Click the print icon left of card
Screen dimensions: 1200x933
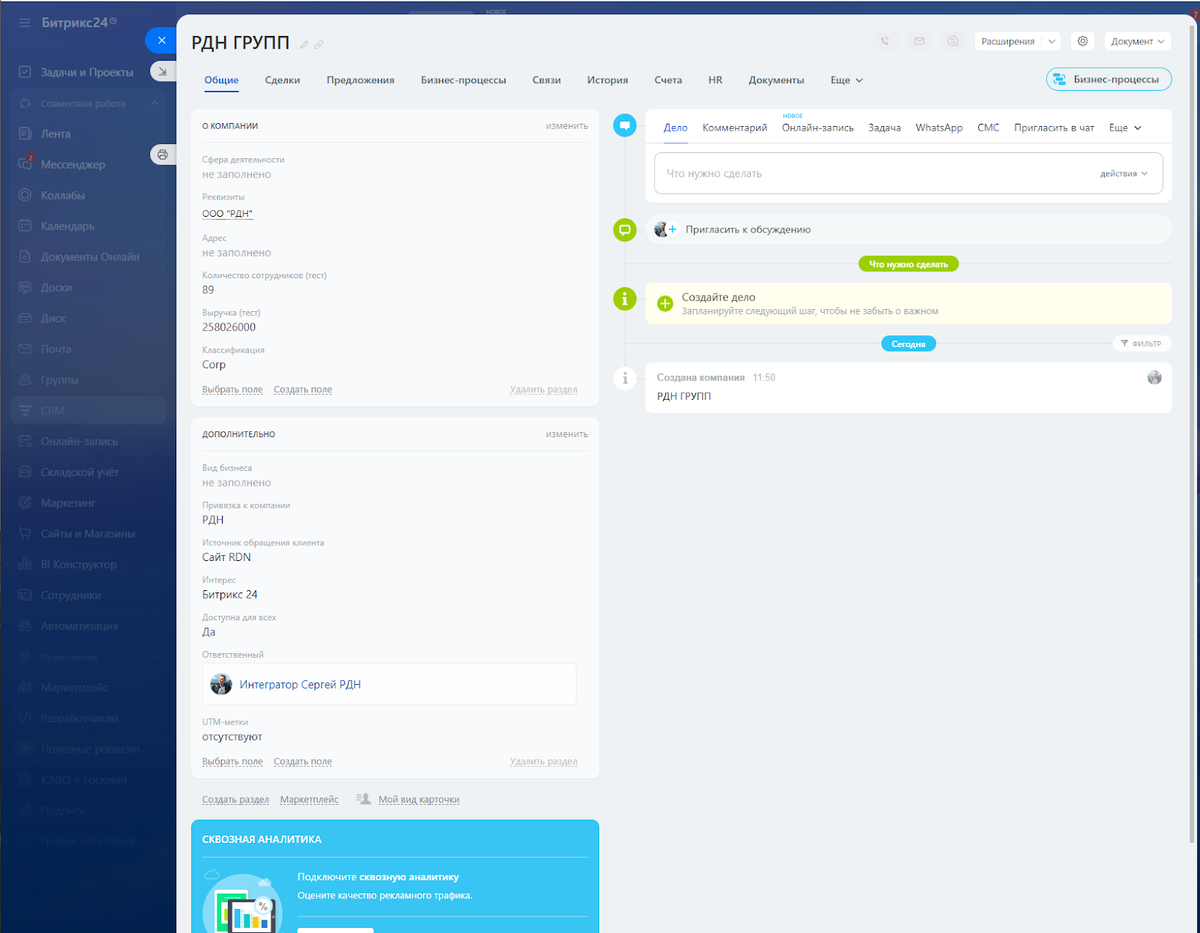tap(162, 155)
